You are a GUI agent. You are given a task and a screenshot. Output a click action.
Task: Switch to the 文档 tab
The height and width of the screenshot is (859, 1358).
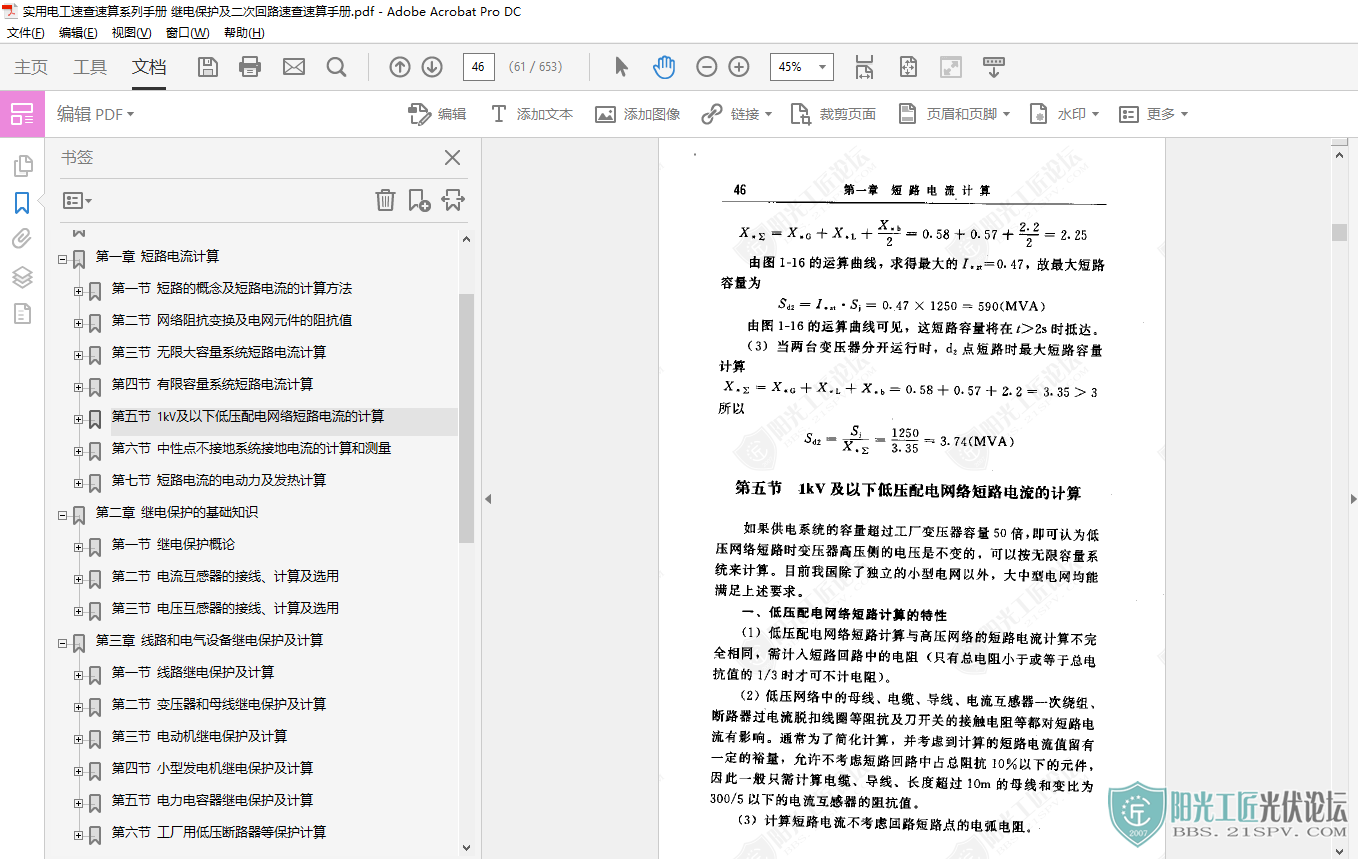coord(149,67)
